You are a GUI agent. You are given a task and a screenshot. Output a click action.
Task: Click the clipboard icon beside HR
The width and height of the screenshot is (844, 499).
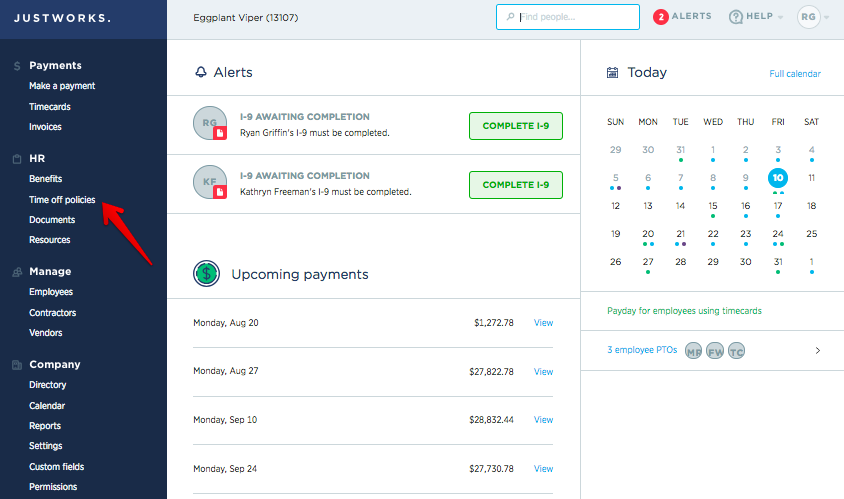(x=17, y=159)
